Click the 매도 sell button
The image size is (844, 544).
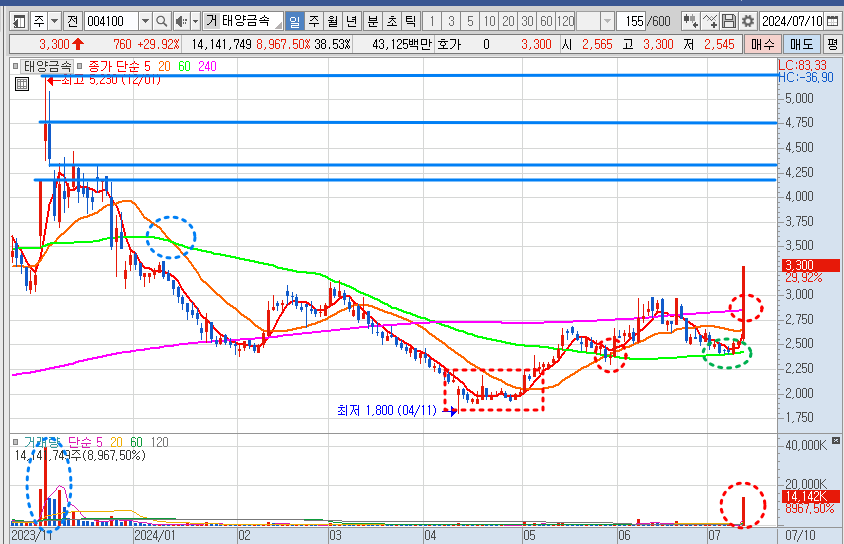point(801,44)
